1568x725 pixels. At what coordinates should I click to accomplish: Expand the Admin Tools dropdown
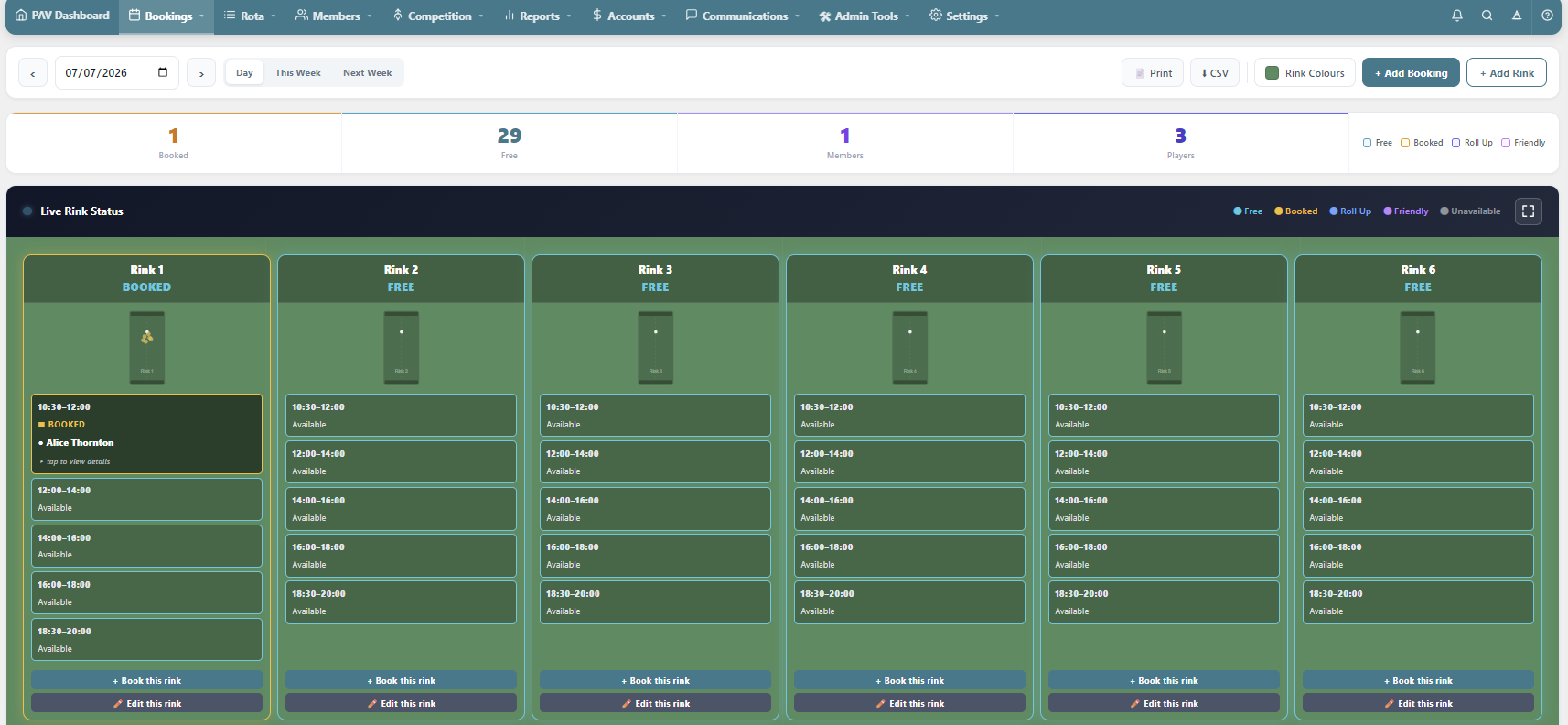click(865, 16)
